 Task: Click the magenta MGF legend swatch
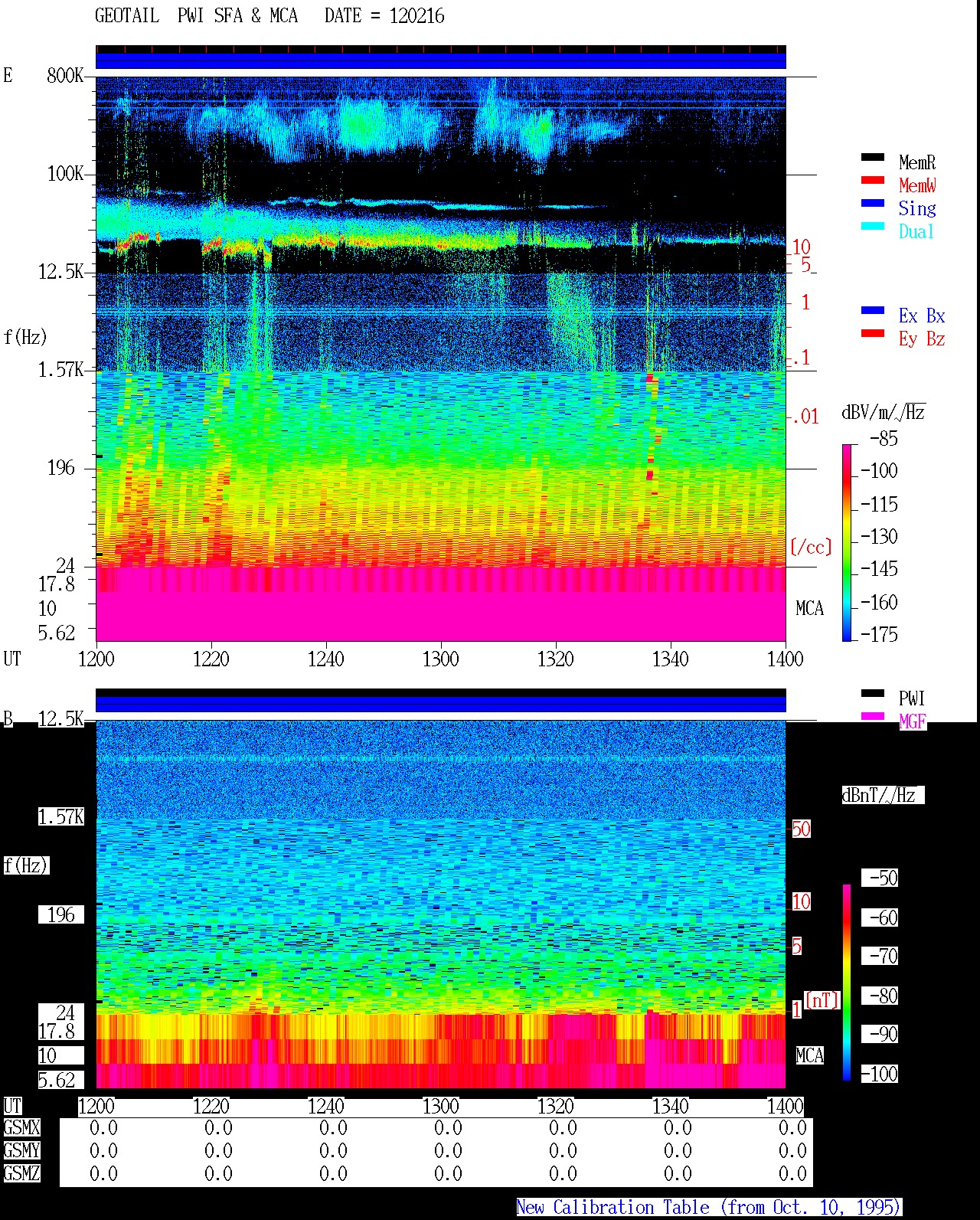[x=873, y=717]
